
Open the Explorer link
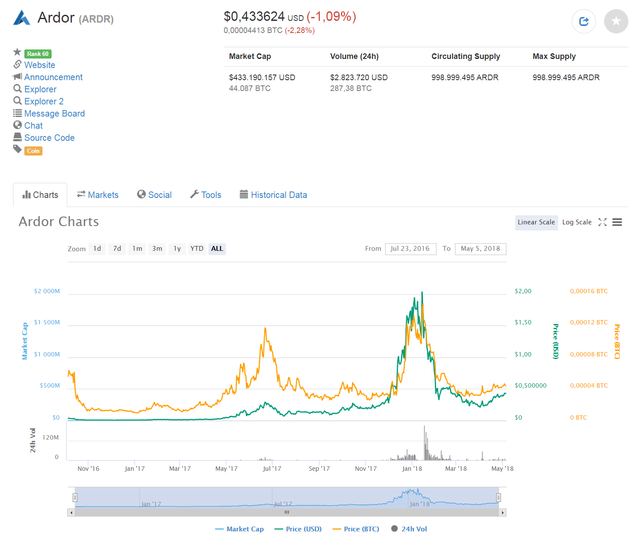pos(40,89)
